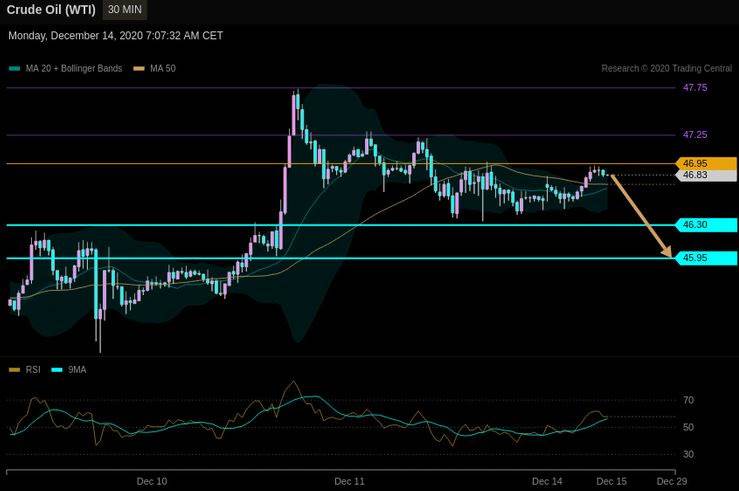The width and height of the screenshot is (739, 491).
Task: Click the Dec 15 date axis label
Action: coord(612,482)
